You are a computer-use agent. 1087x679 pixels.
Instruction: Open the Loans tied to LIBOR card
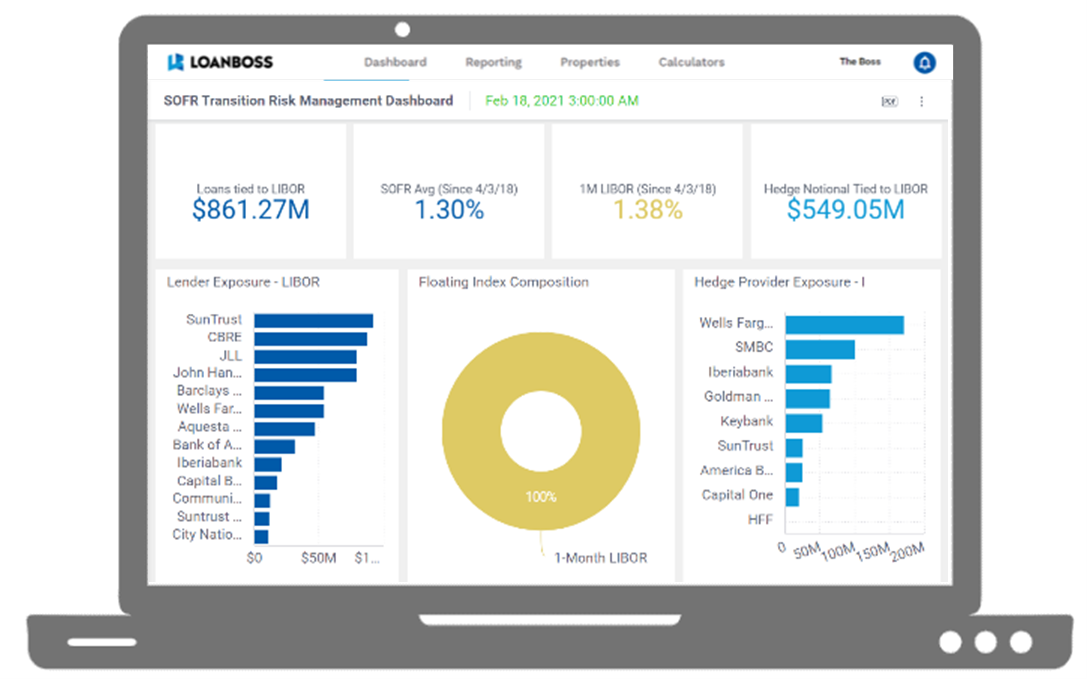(251, 191)
